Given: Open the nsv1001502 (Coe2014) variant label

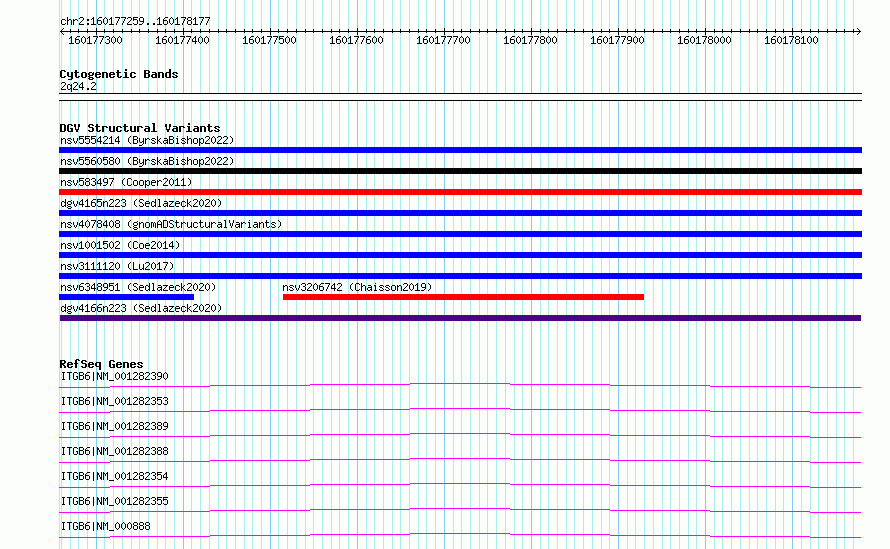Looking at the screenshot, I should [120, 245].
